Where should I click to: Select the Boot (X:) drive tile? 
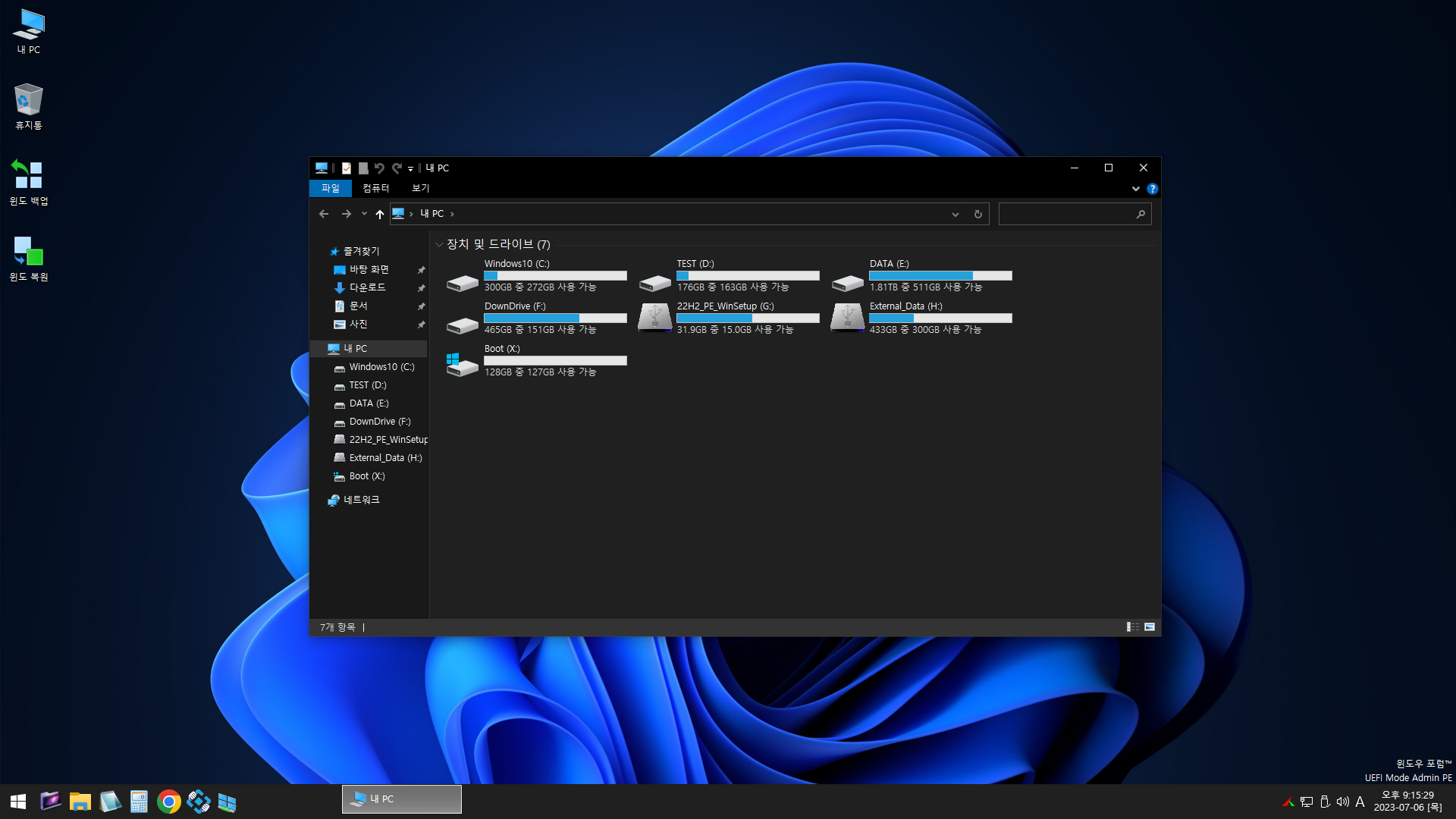[x=537, y=361]
